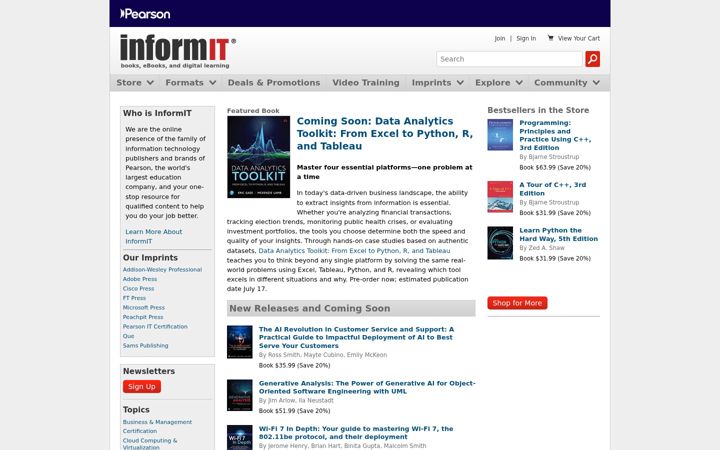Open Cloud Computing & Virtualization topic link
This screenshot has height=450, width=720.
coord(150,444)
